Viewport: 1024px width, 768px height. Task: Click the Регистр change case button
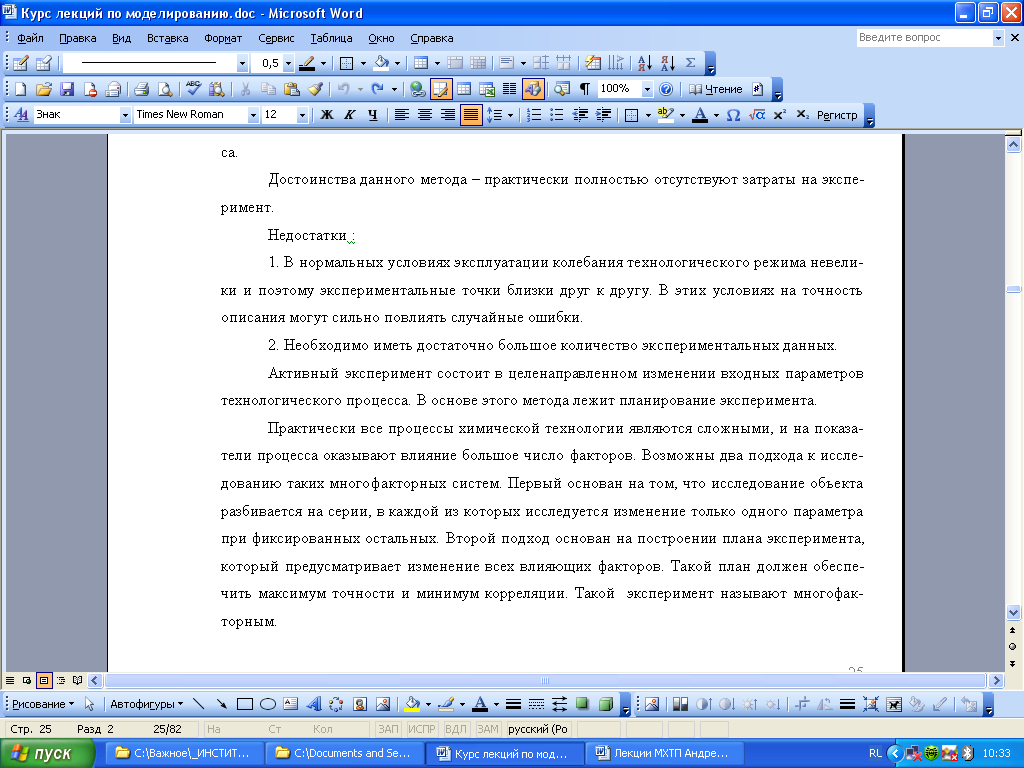pyautogui.click(x=837, y=115)
